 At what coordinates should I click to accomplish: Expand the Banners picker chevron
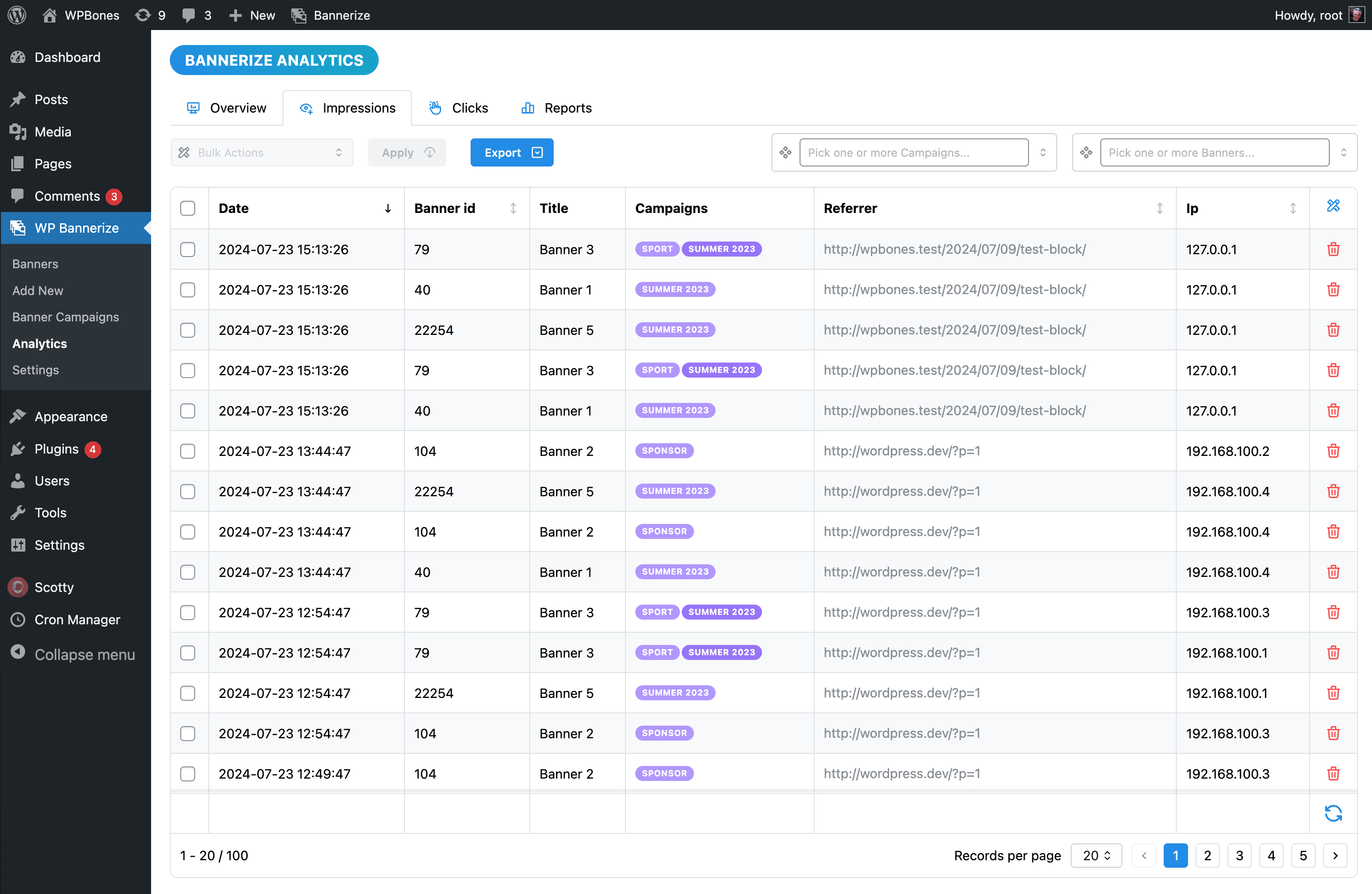pos(1344,153)
